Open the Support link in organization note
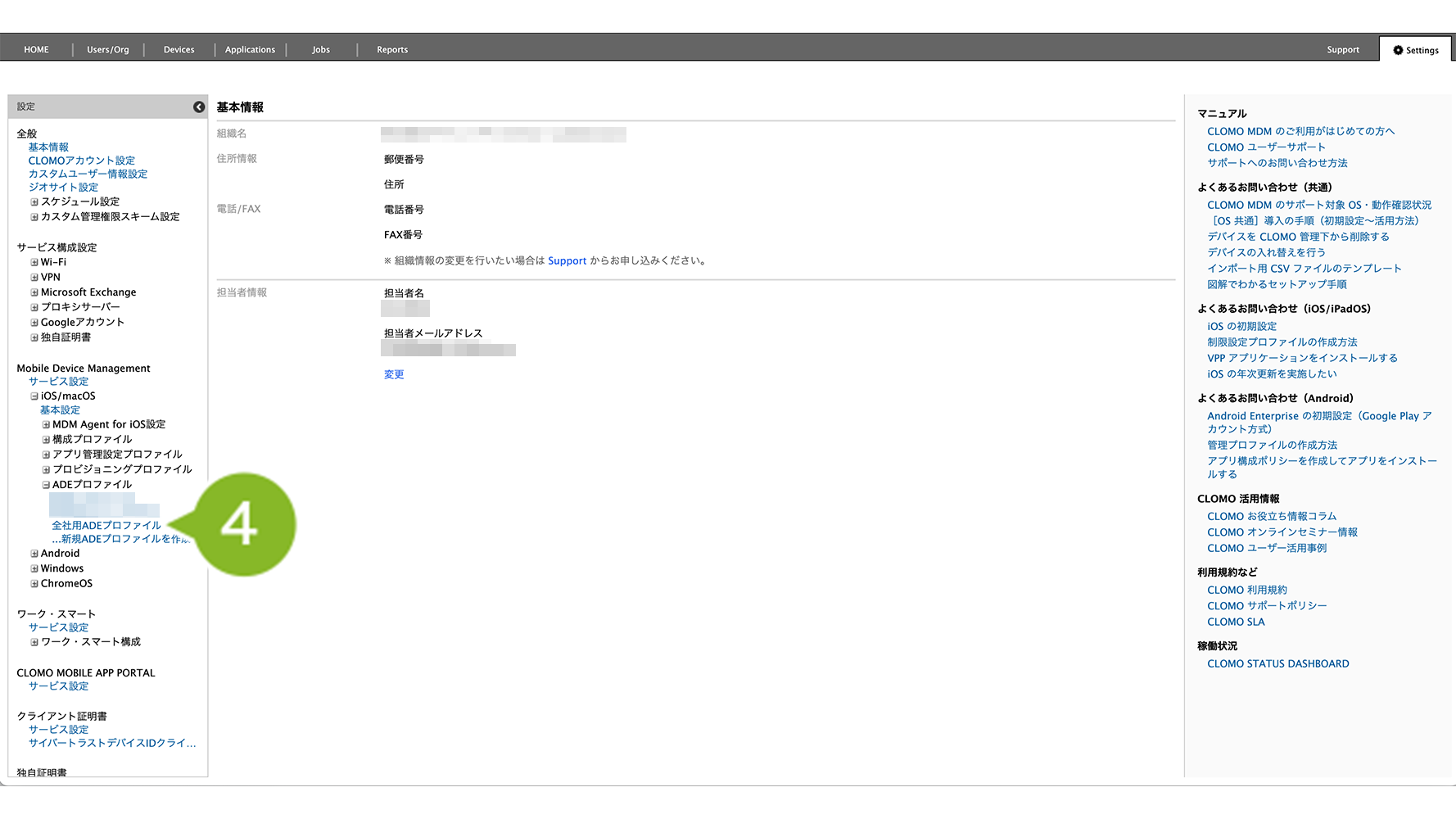Image resolution: width=1456 pixels, height=819 pixels. tap(567, 261)
